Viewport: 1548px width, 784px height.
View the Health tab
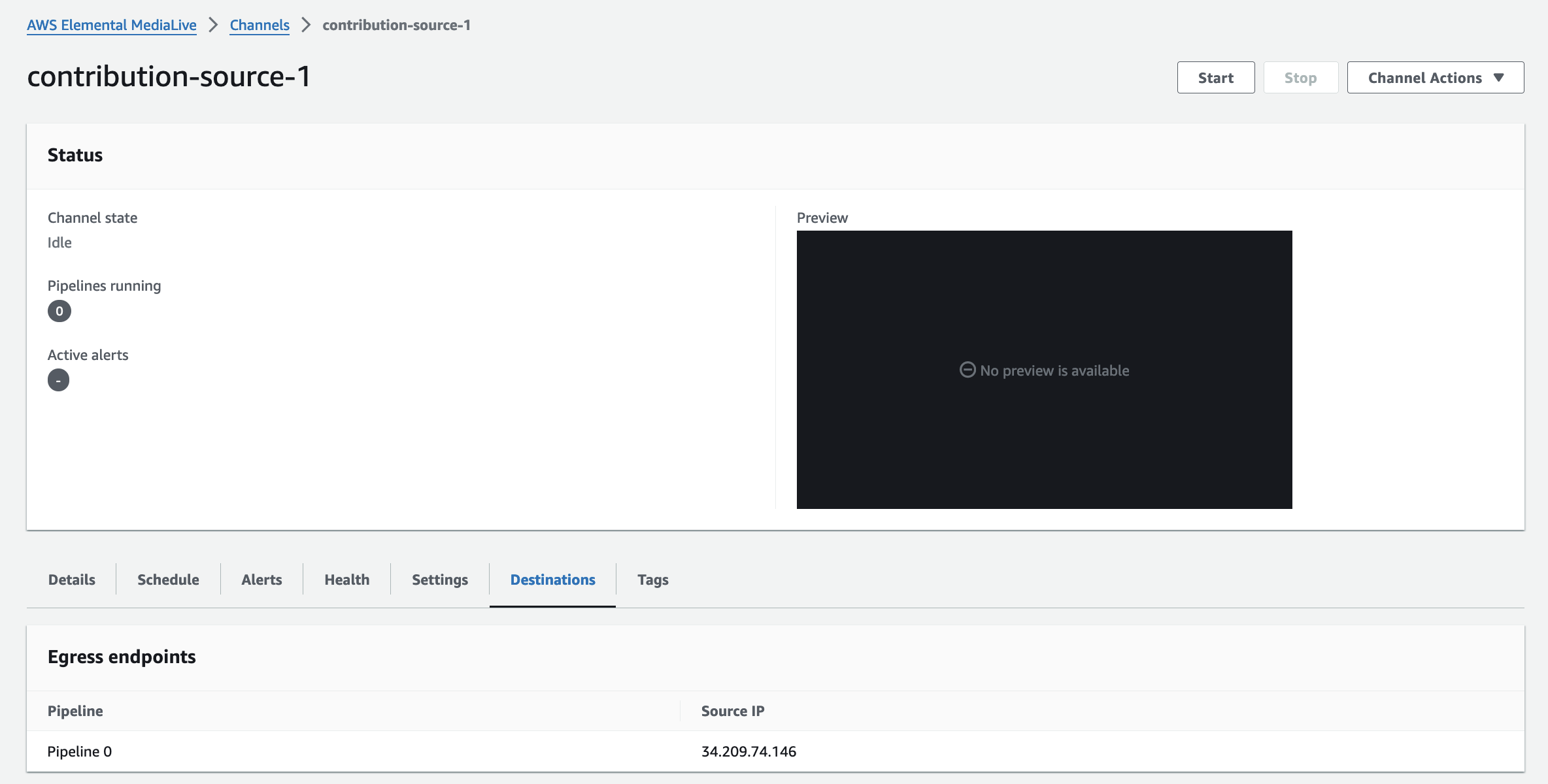pyautogui.click(x=346, y=580)
